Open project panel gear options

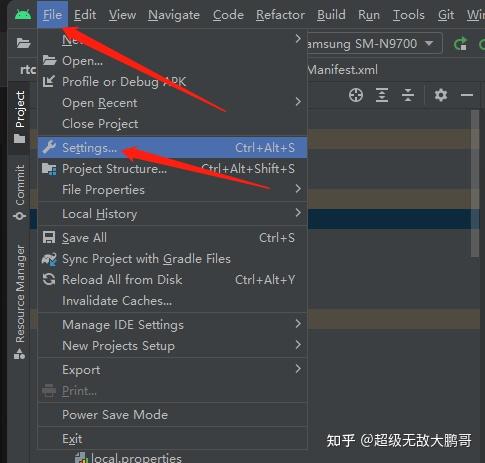(441, 95)
